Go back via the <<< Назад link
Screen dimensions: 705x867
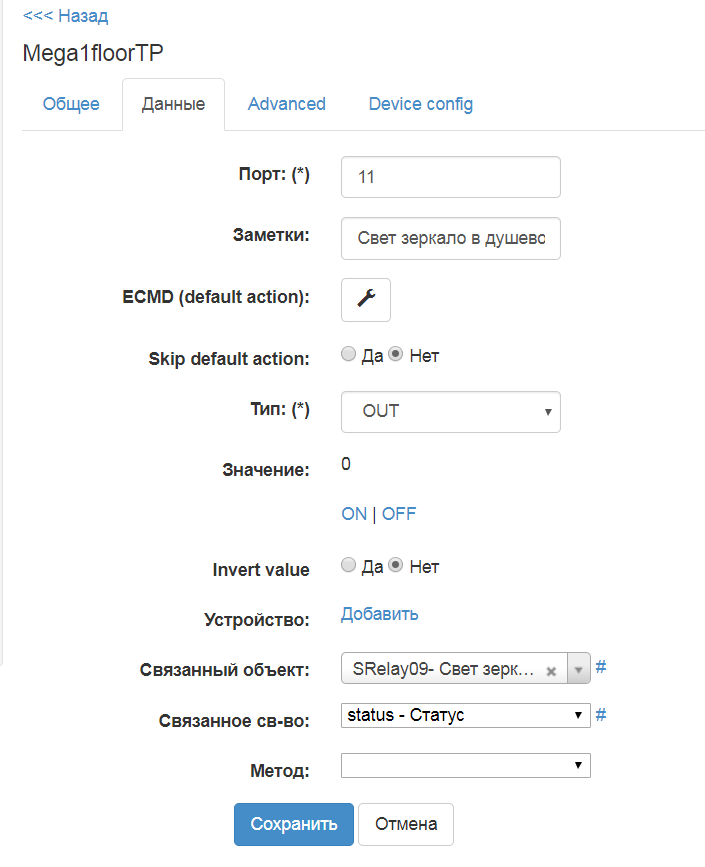point(65,16)
